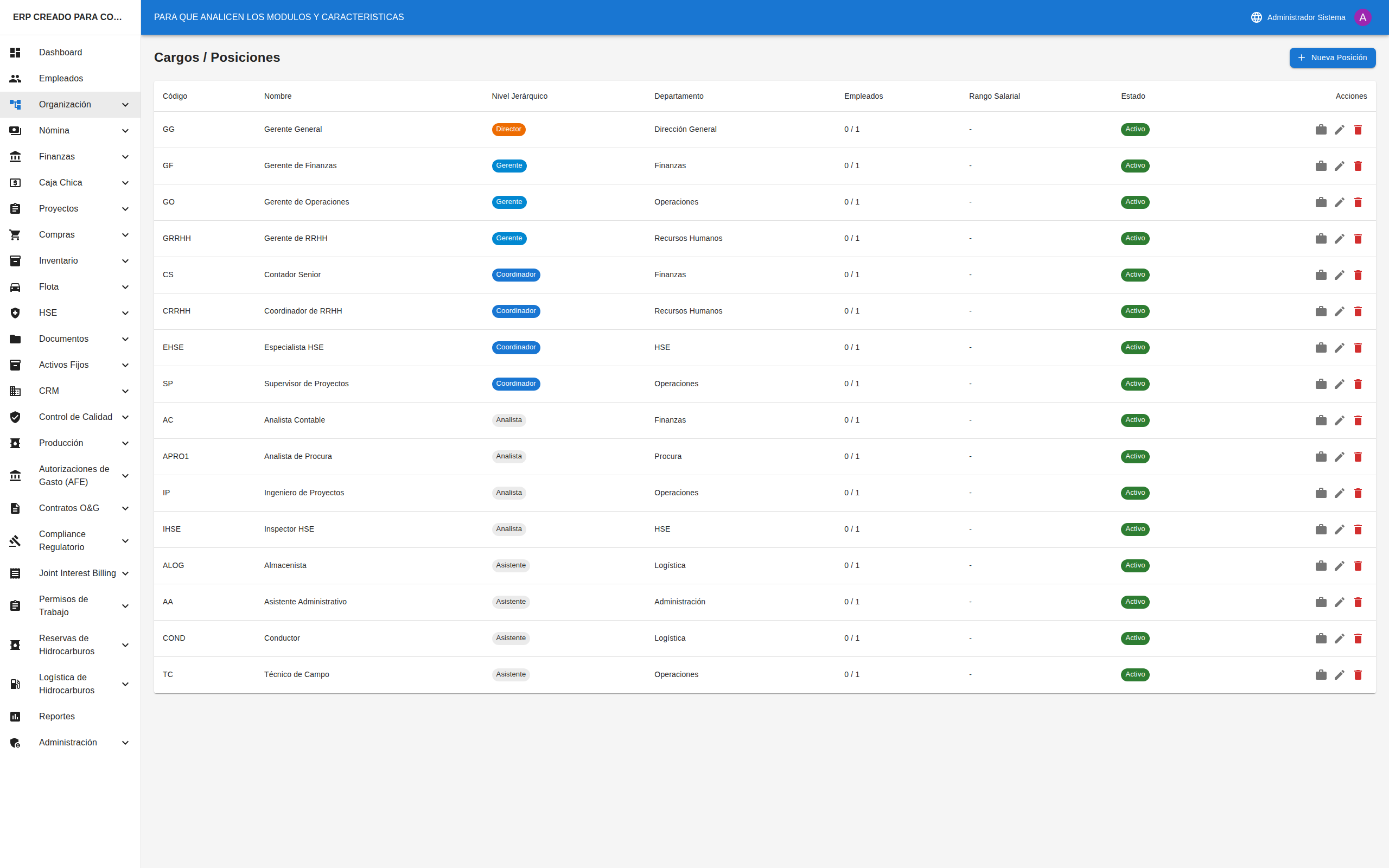Delete the Almacenista position
The height and width of the screenshot is (868, 1389).
point(1358,566)
